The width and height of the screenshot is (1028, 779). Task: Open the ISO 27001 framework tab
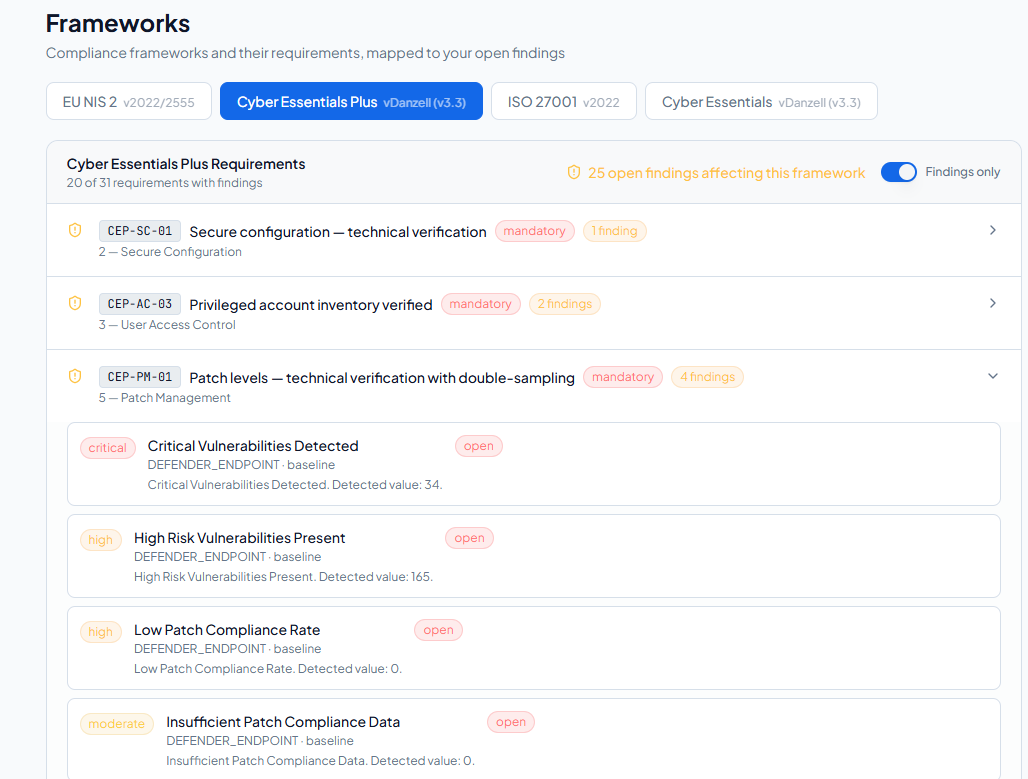coord(563,102)
